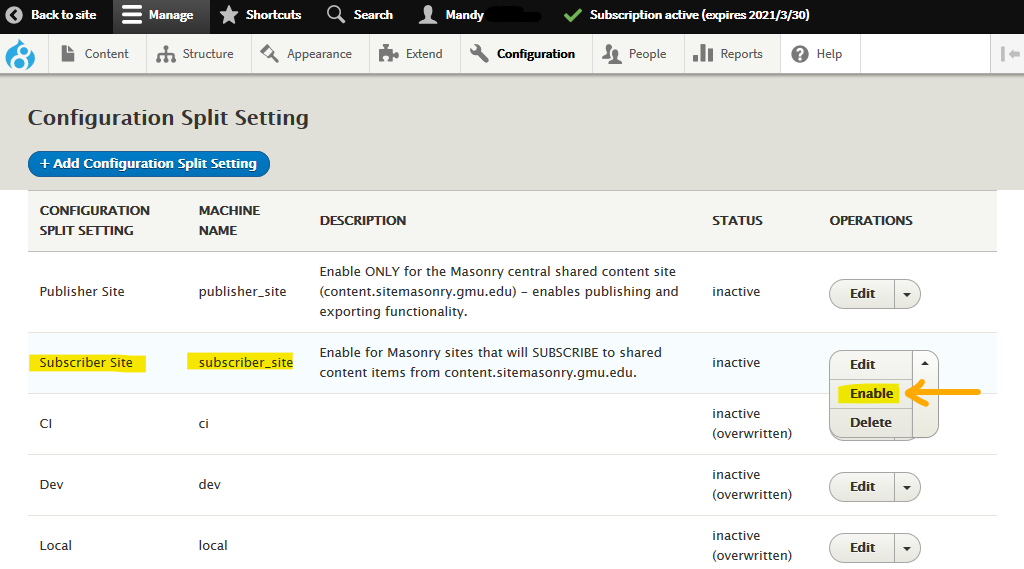Click the Local setting name cell
This screenshot has width=1024, height=569.
coord(56,545)
